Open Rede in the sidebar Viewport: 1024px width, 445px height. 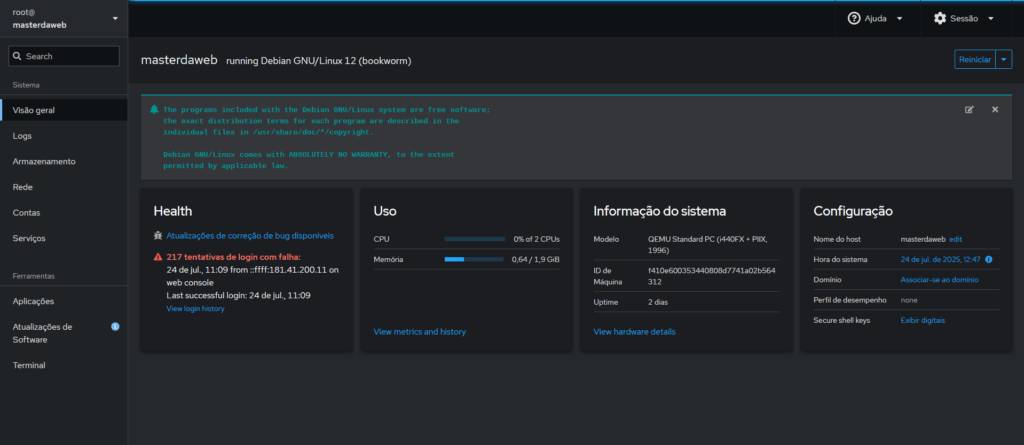(x=64, y=187)
